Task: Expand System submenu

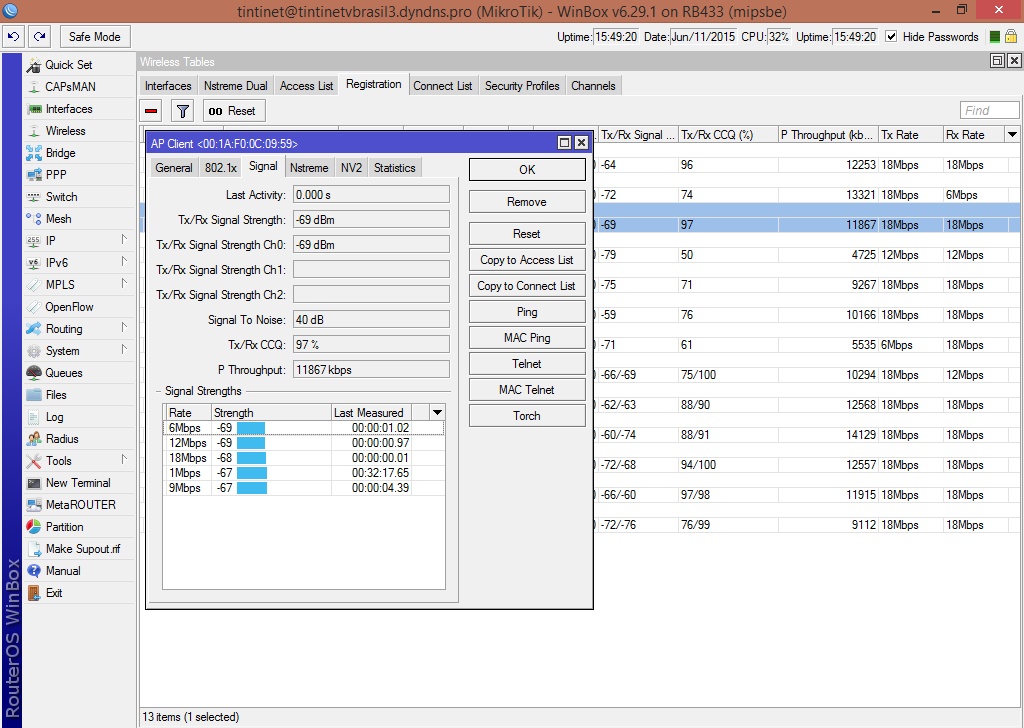Action: pyautogui.click(x=124, y=350)
